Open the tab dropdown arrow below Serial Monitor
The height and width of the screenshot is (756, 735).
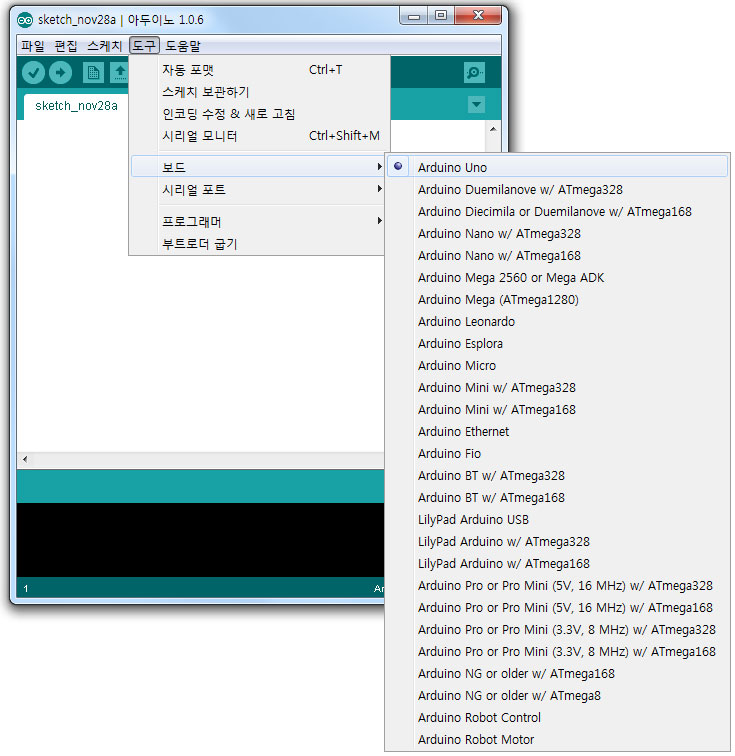tap(476, 104)
